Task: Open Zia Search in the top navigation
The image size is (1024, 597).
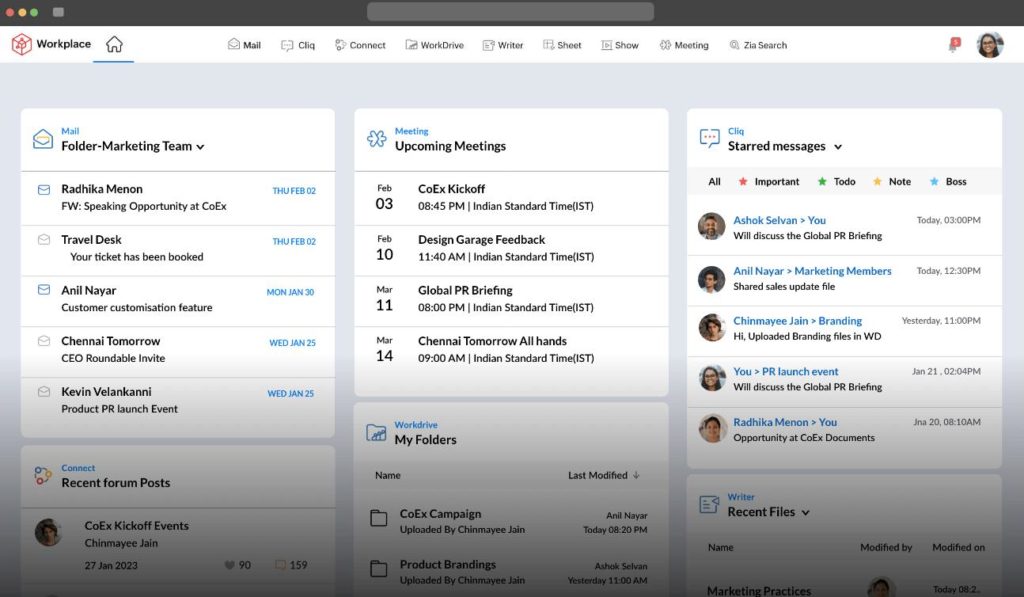Action: pos(758,45)
